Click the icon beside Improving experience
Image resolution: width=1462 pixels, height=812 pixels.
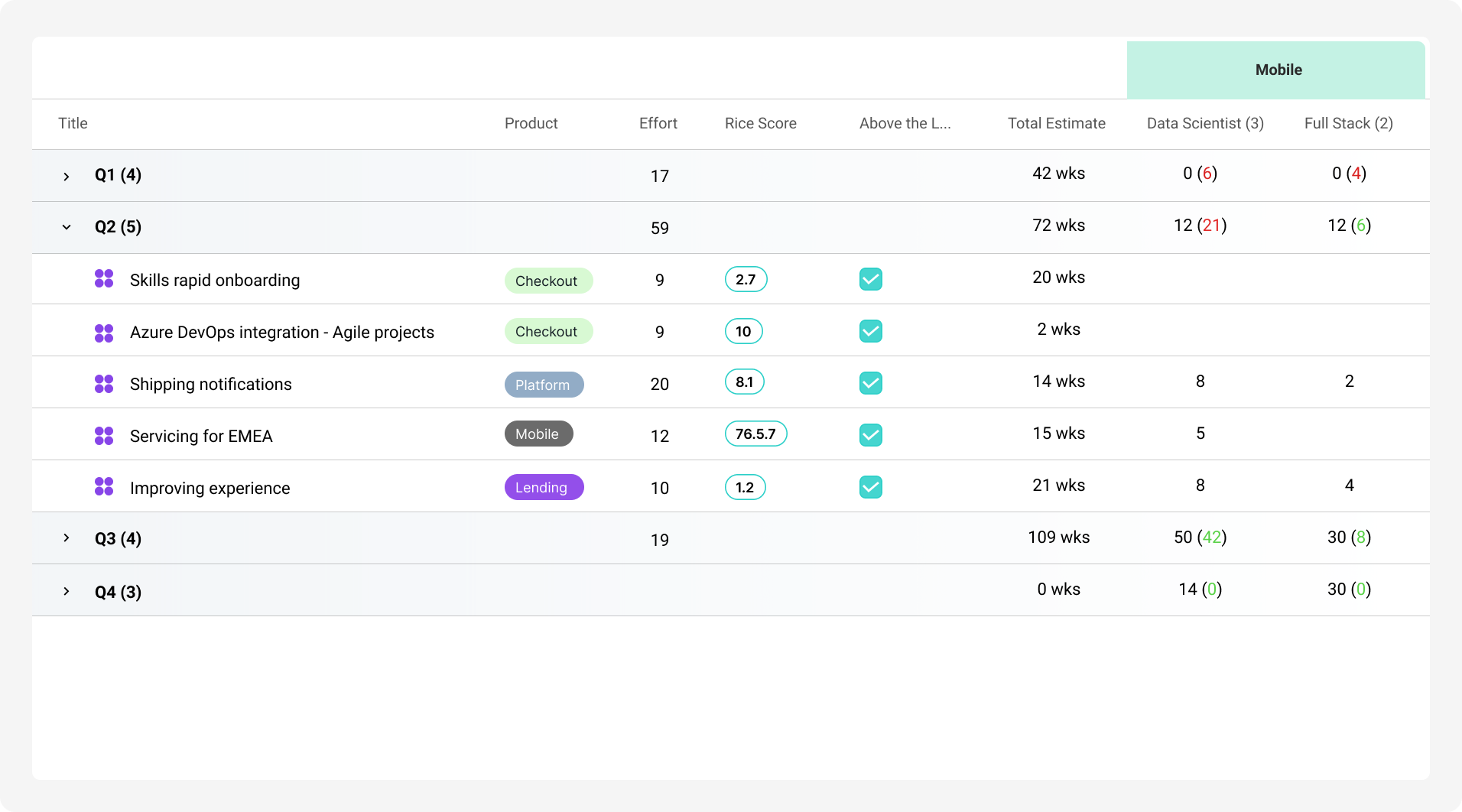(104, 487)
